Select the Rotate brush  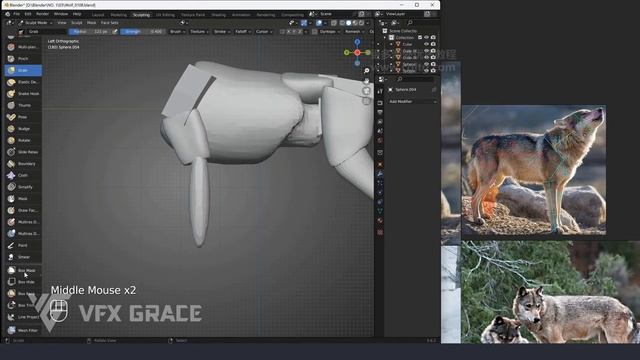(x=23, y=140)
